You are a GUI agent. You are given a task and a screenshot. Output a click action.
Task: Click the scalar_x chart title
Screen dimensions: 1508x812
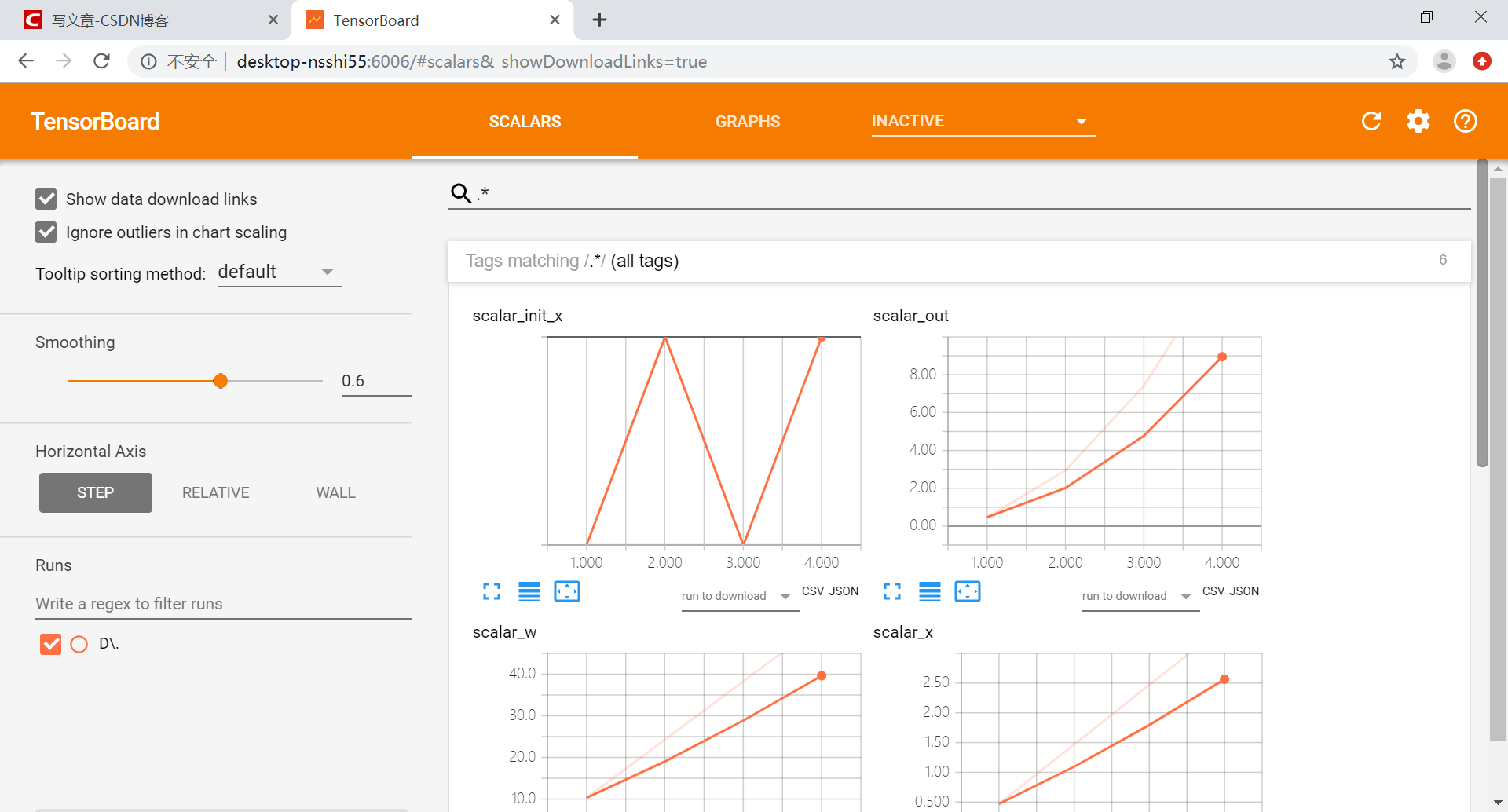pos(903,632)
